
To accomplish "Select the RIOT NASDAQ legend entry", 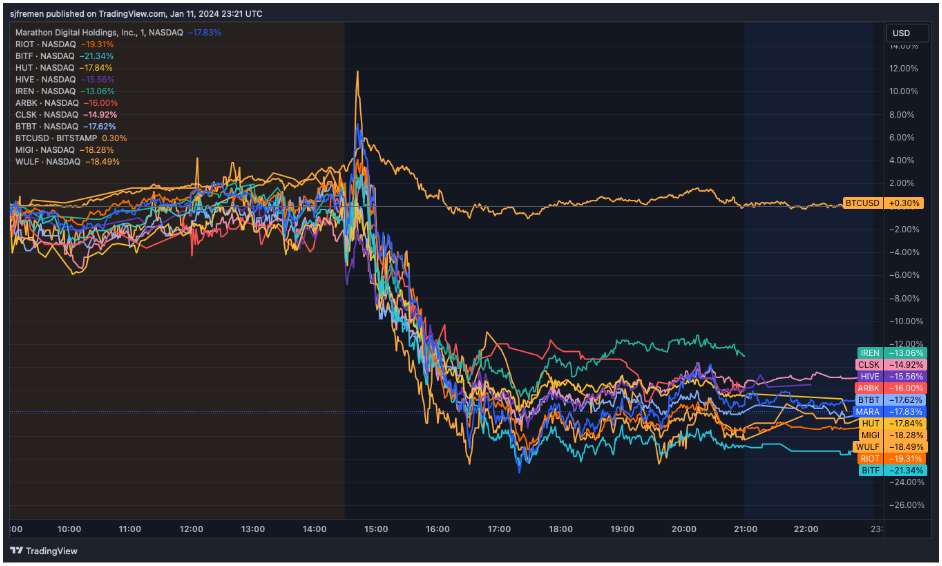I will pos(45,44).
